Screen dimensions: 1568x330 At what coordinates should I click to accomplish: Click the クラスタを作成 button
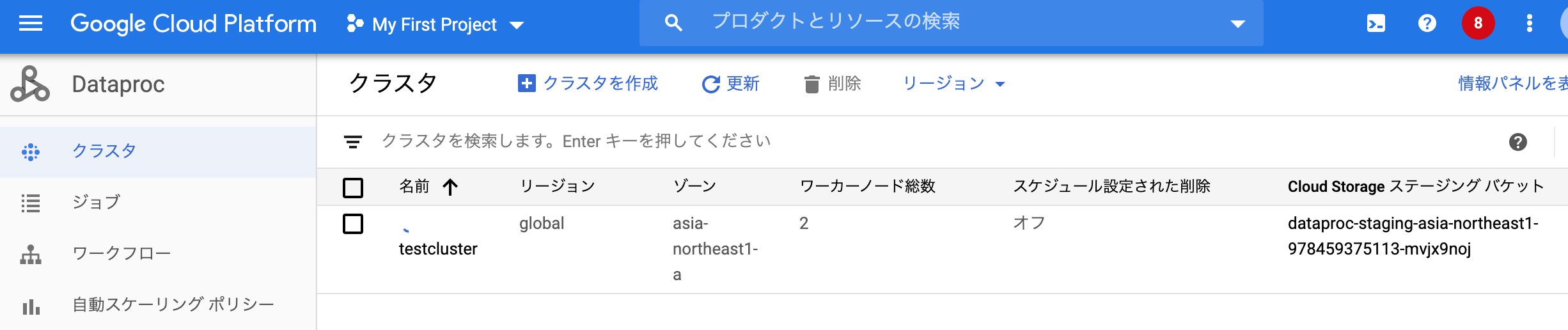tap(588, 84)
